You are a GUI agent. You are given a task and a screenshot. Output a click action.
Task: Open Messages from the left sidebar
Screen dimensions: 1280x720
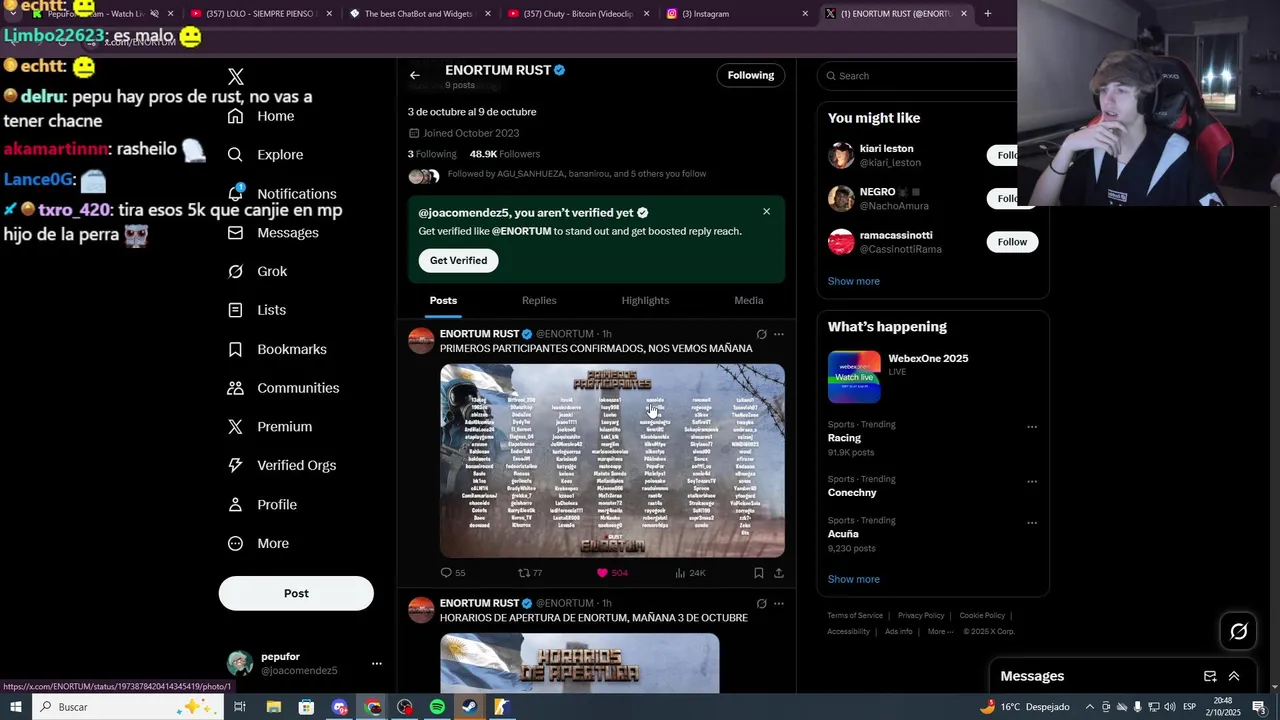[x=273, y=232]
